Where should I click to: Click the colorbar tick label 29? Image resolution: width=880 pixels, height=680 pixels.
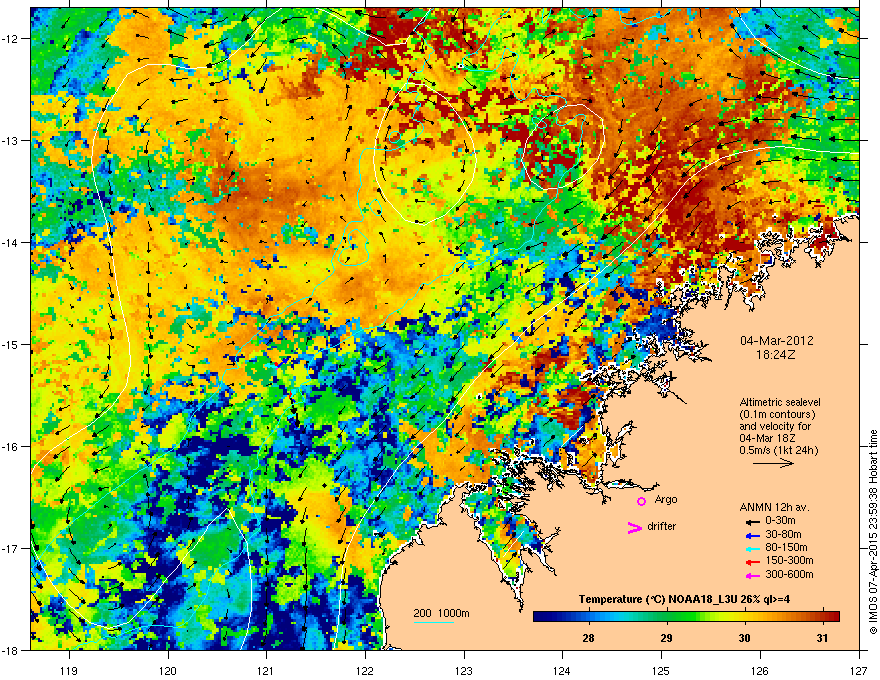pyautogui.click(x=666, y=638)
